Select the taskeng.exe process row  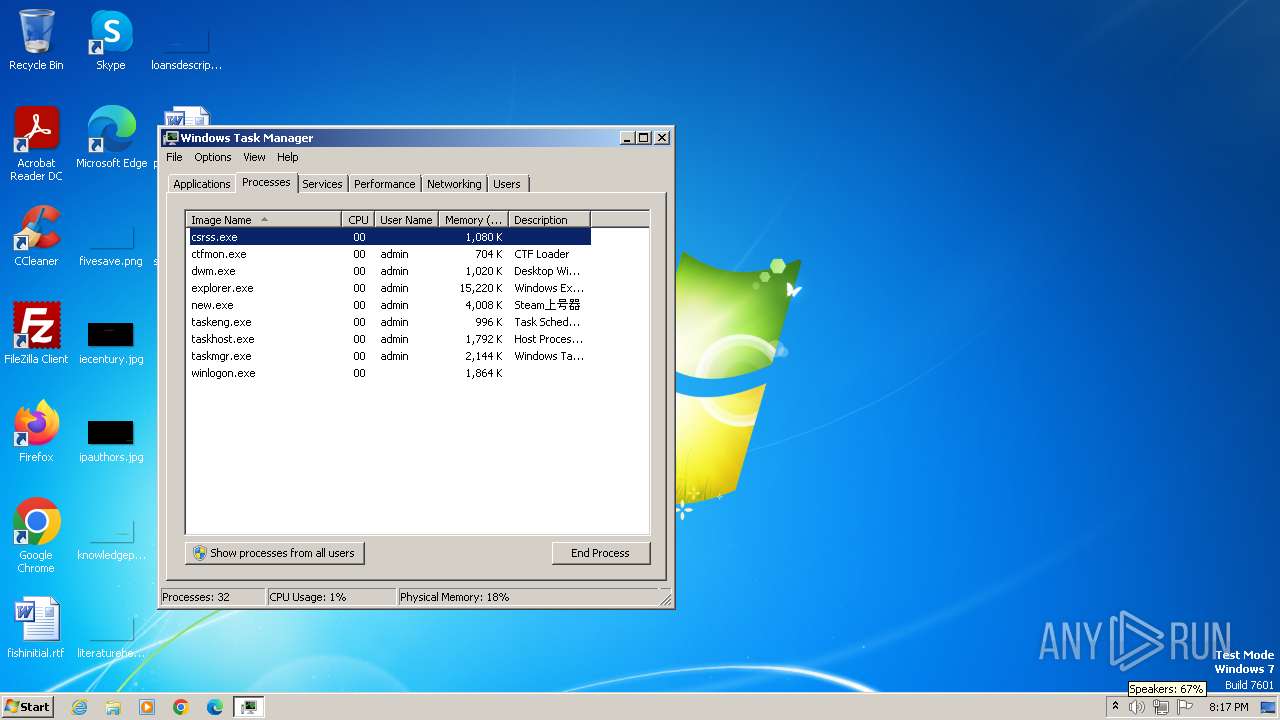(x=389, y=322)
